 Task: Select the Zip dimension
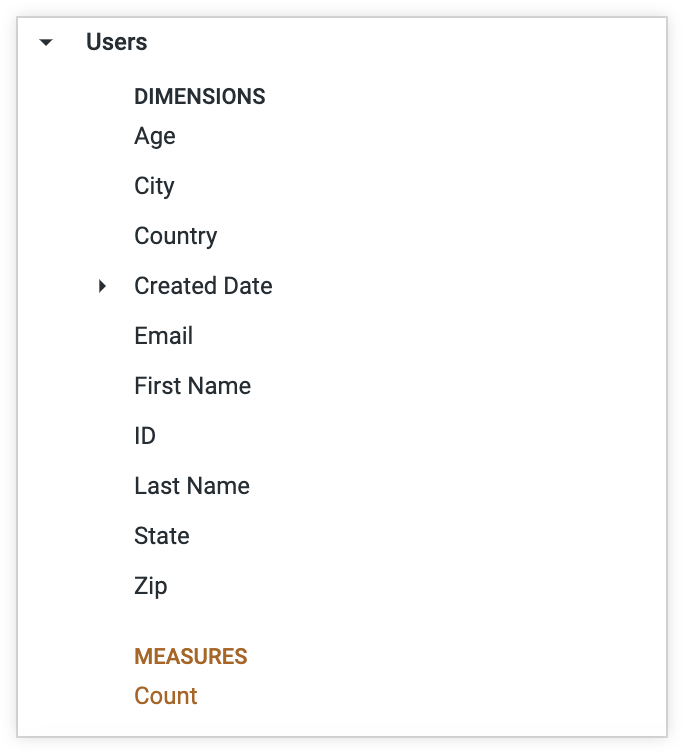(150, 586)
